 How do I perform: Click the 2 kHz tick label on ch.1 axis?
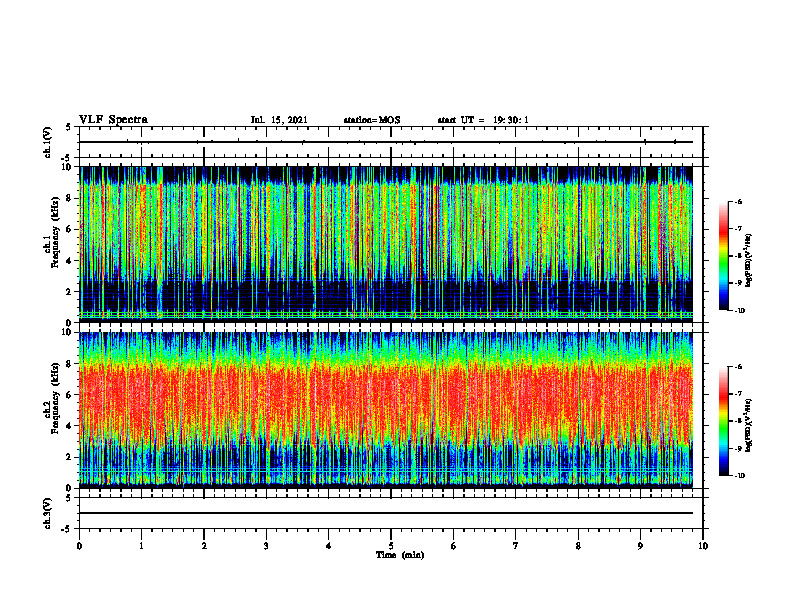tap(70, 292)
